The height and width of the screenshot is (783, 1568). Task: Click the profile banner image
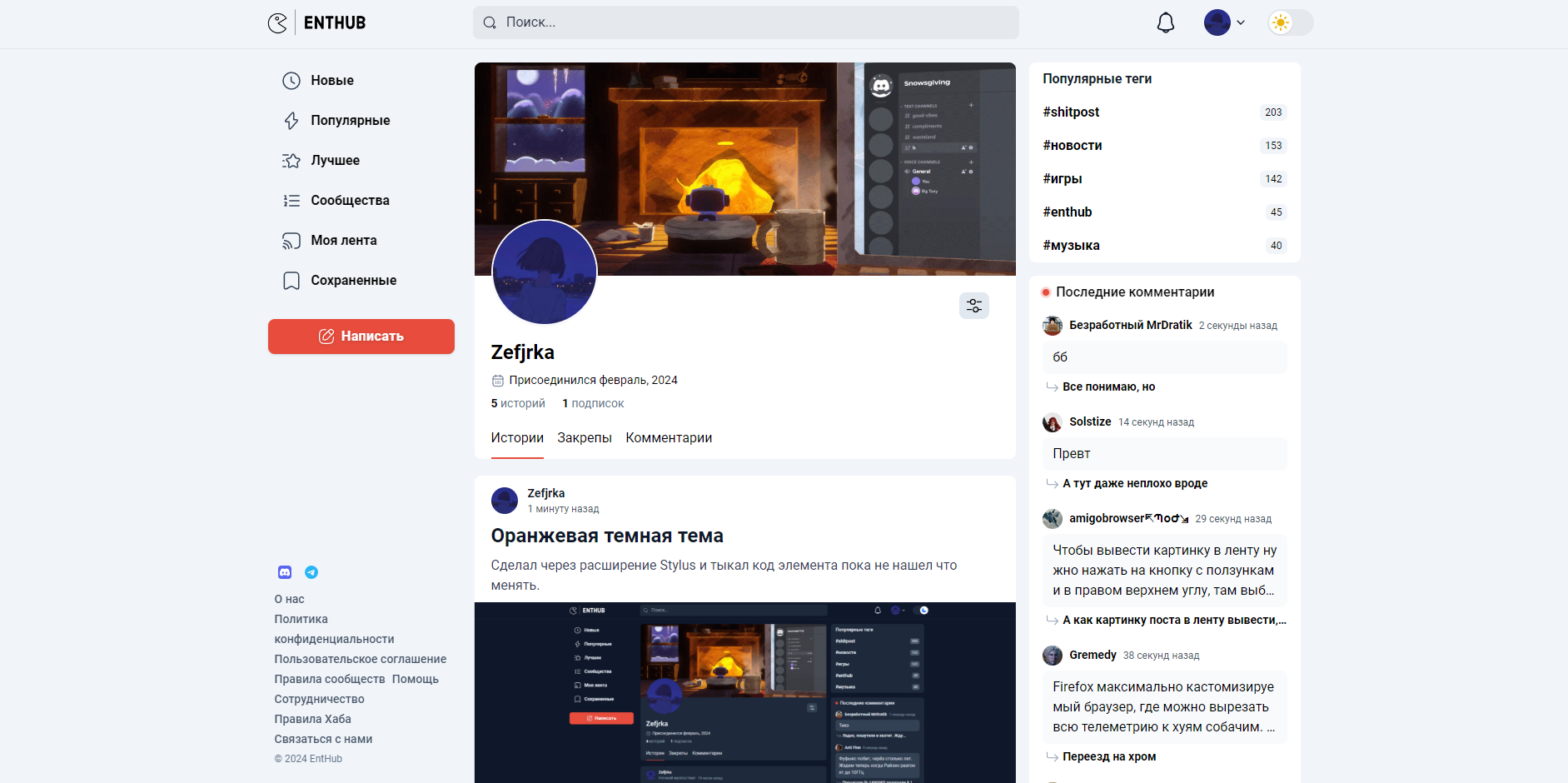745,169
